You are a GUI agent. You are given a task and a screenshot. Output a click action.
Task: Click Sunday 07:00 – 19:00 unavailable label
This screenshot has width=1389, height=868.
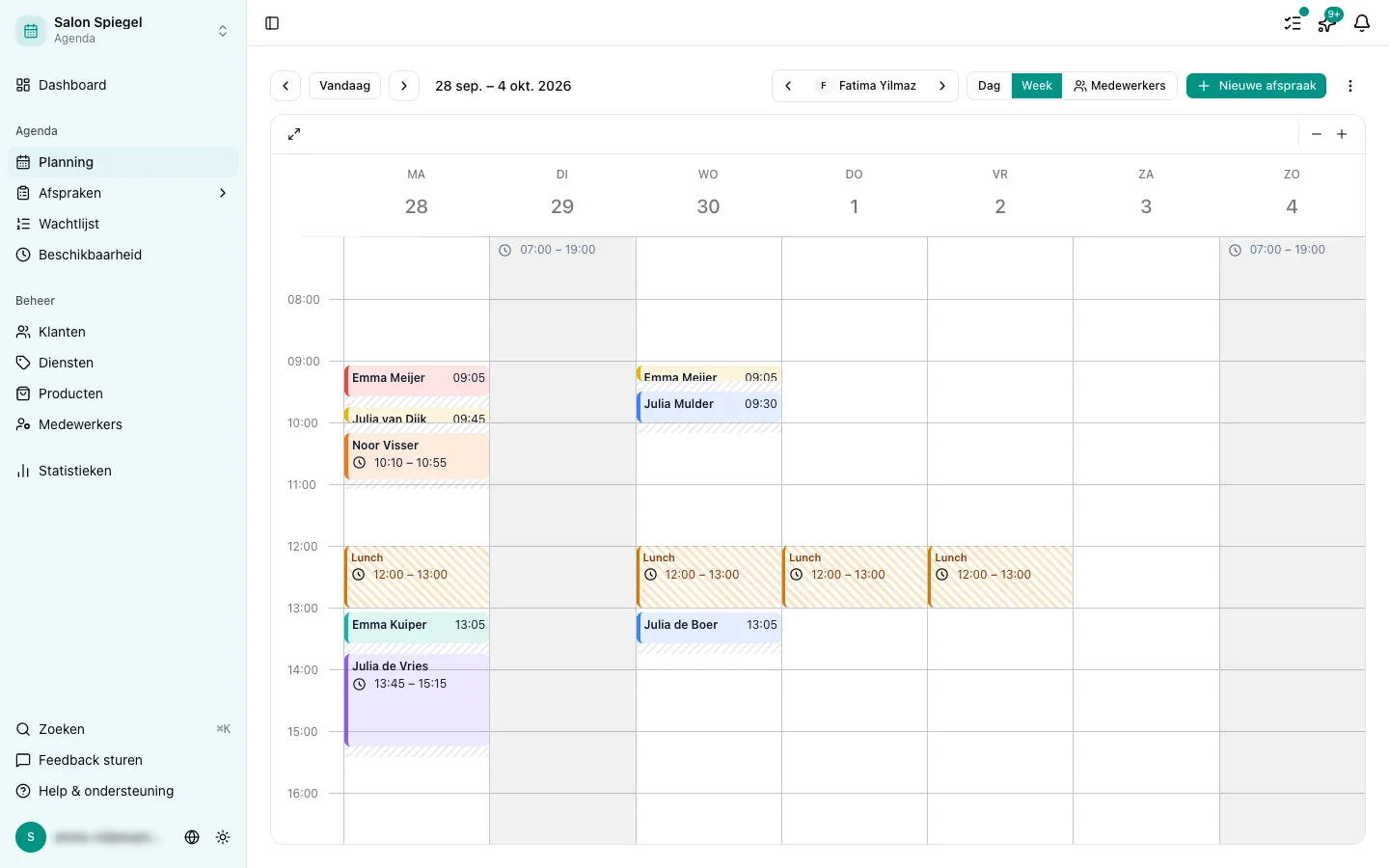coord(1277,250)
